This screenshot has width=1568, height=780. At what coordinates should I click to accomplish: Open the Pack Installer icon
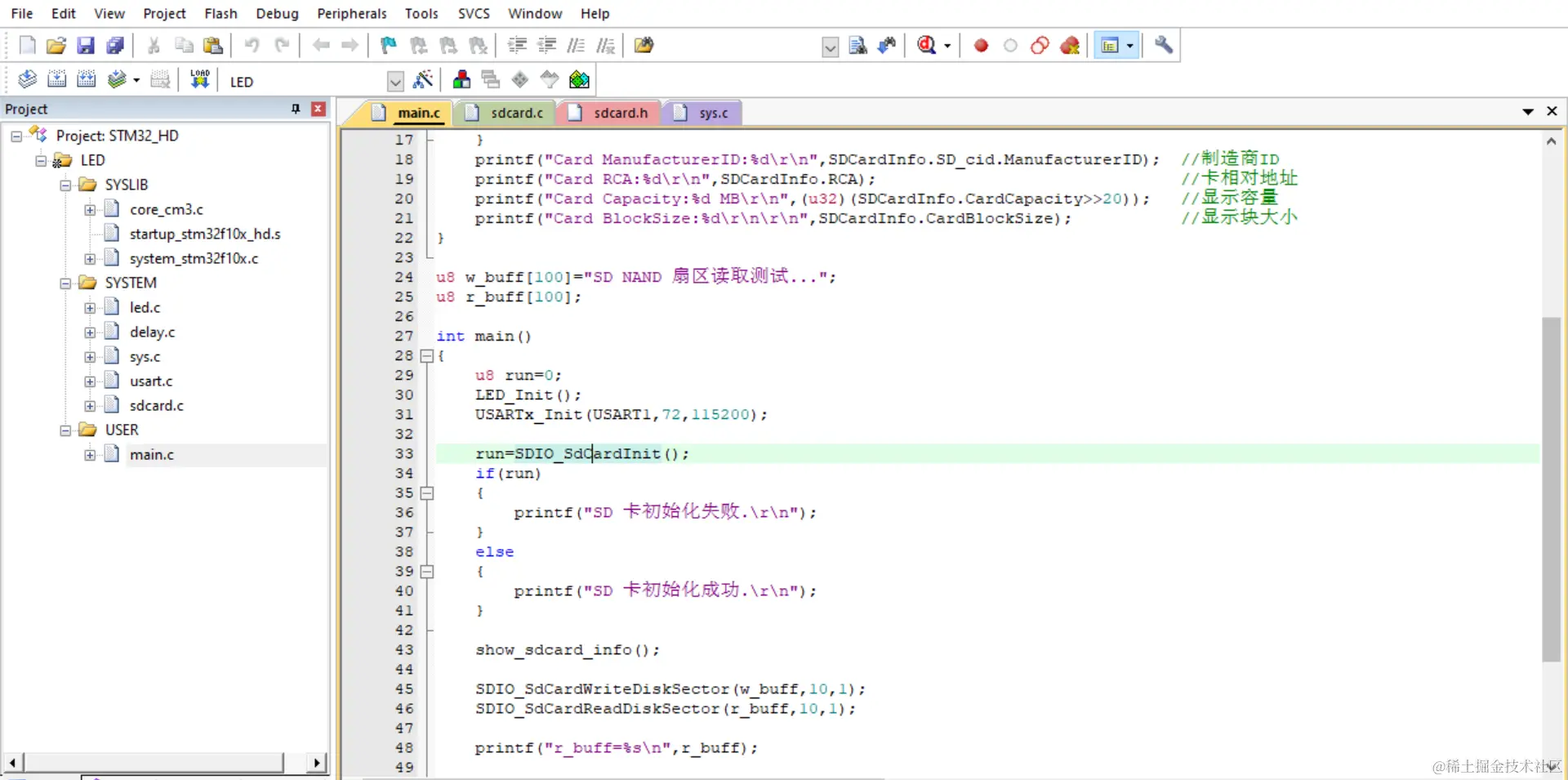(579, 79)
